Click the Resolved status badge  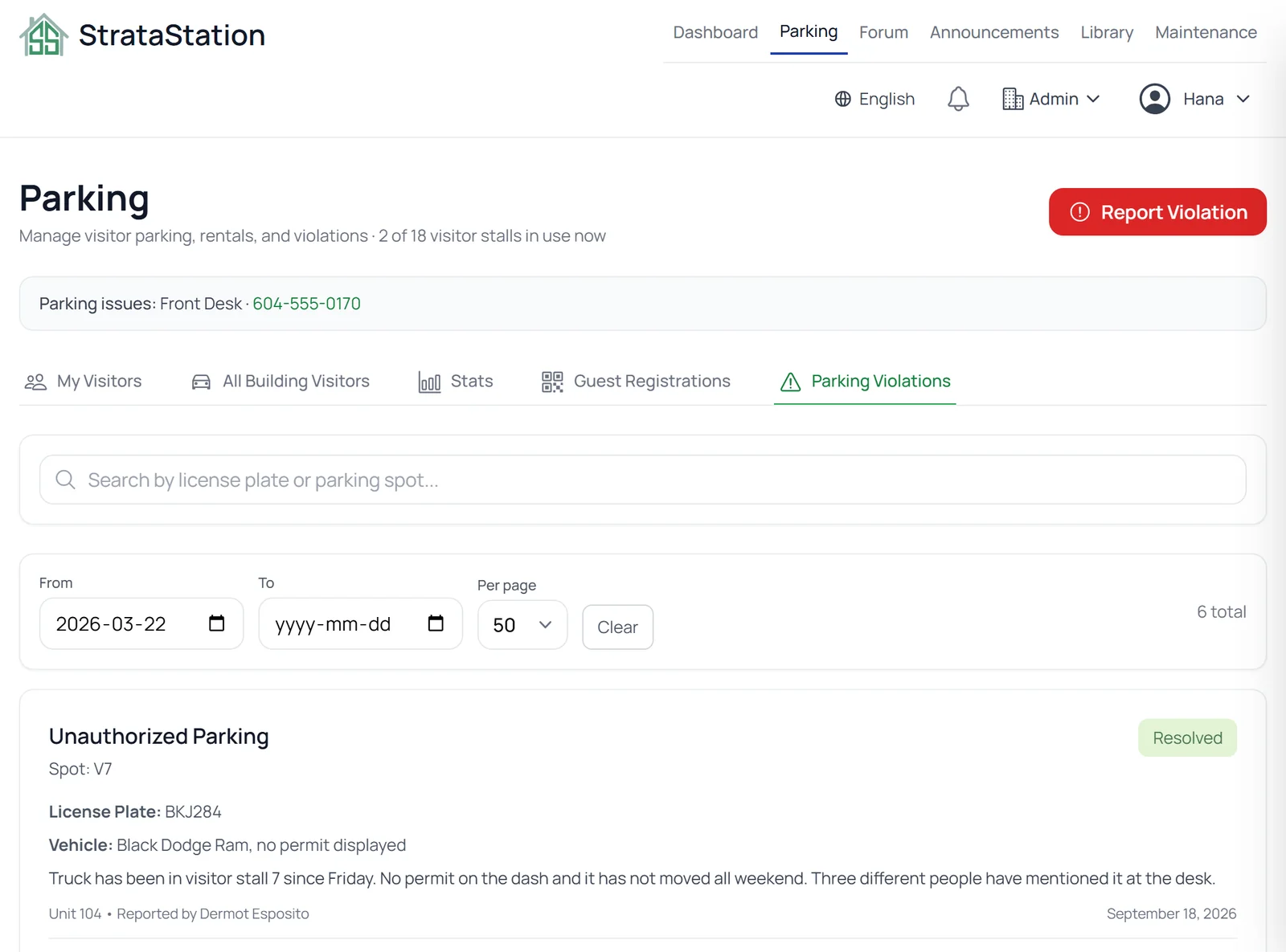click(1187, 737)
